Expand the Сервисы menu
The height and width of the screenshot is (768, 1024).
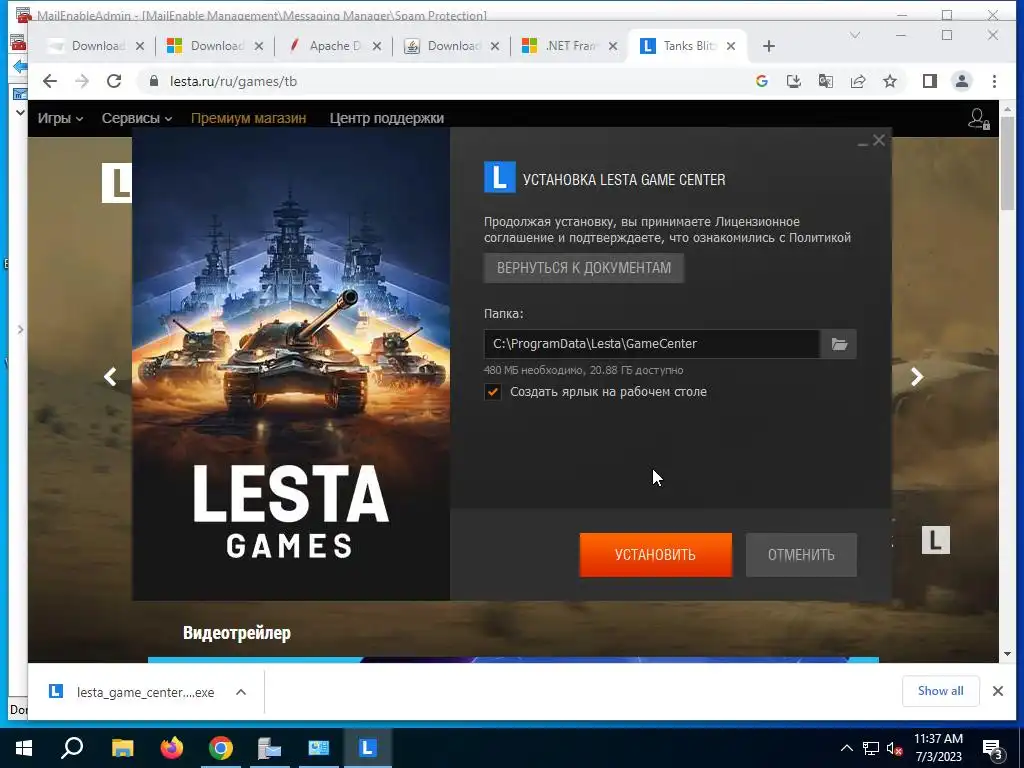[x=136, y=118]
